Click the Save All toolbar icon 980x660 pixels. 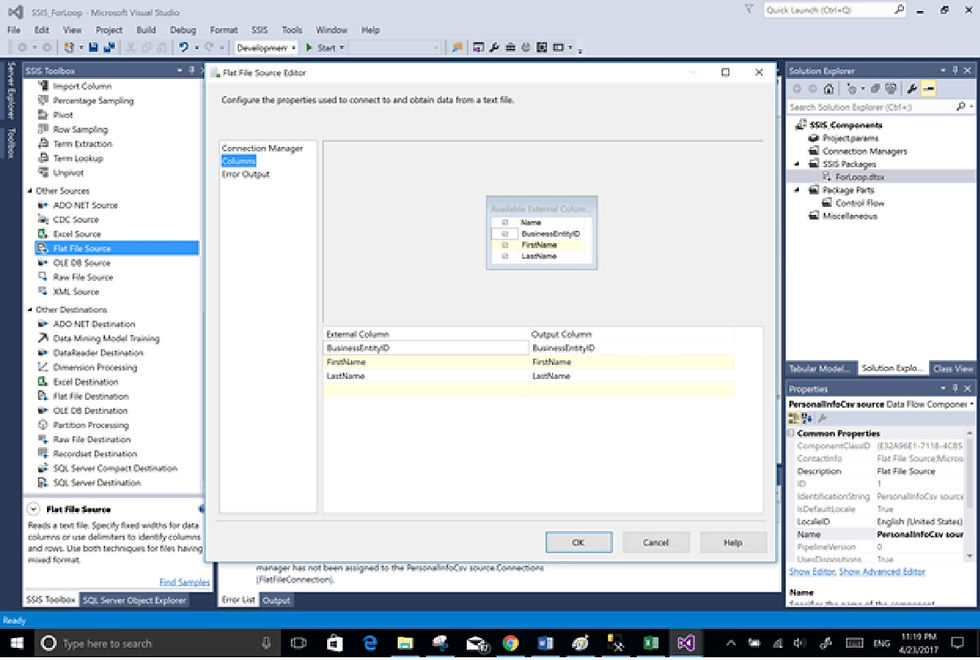109,48
